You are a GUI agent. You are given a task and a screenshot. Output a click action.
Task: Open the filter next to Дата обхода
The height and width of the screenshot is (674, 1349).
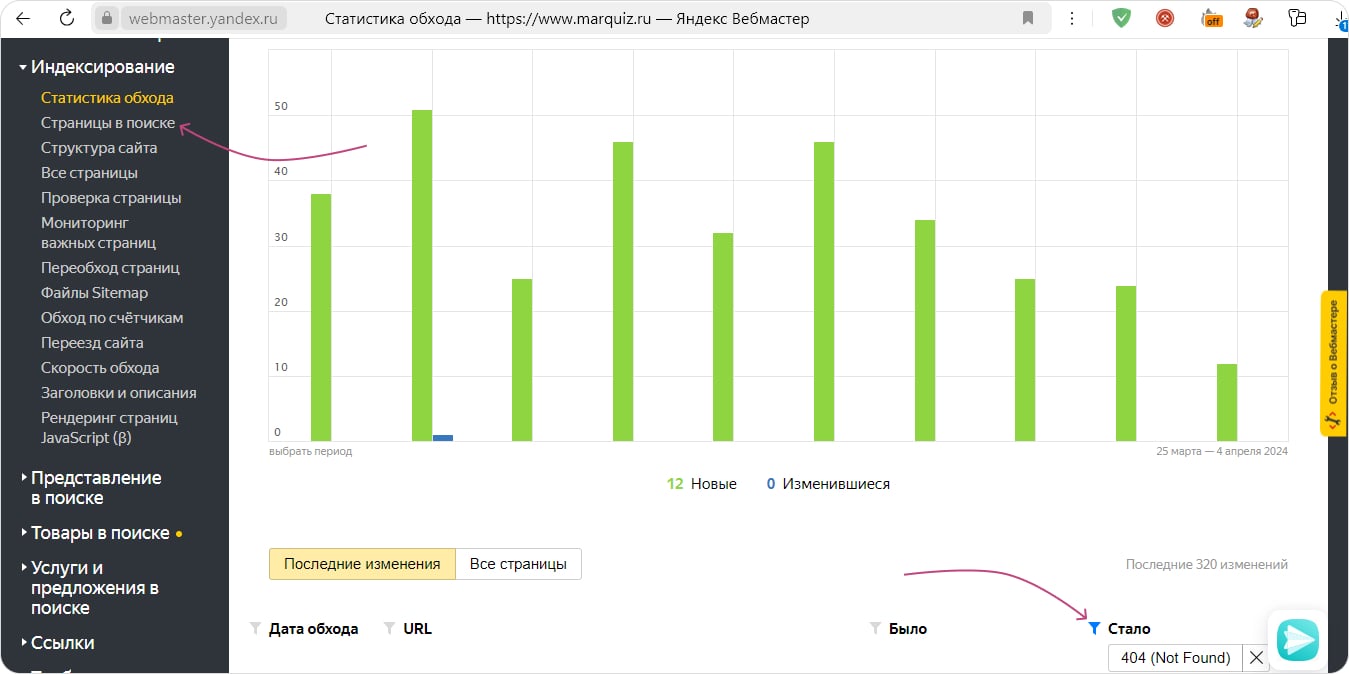(256, 629)
